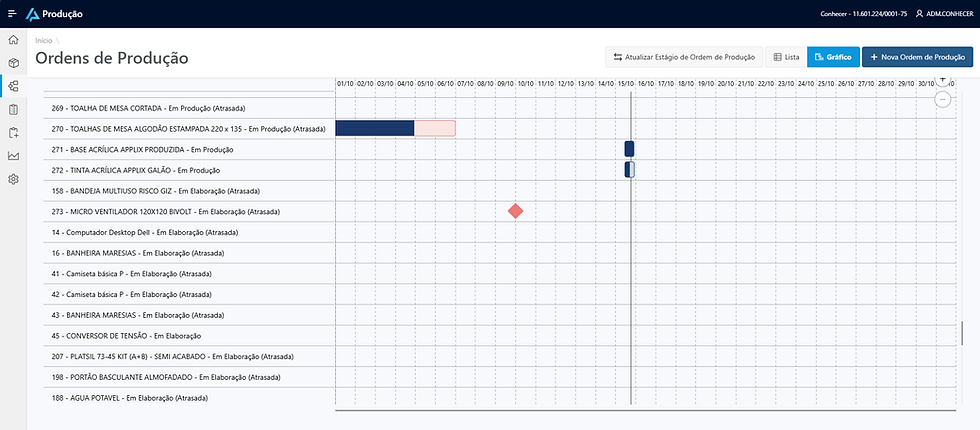Open the chart reports sidebar icon

click(x=13, y=156)
